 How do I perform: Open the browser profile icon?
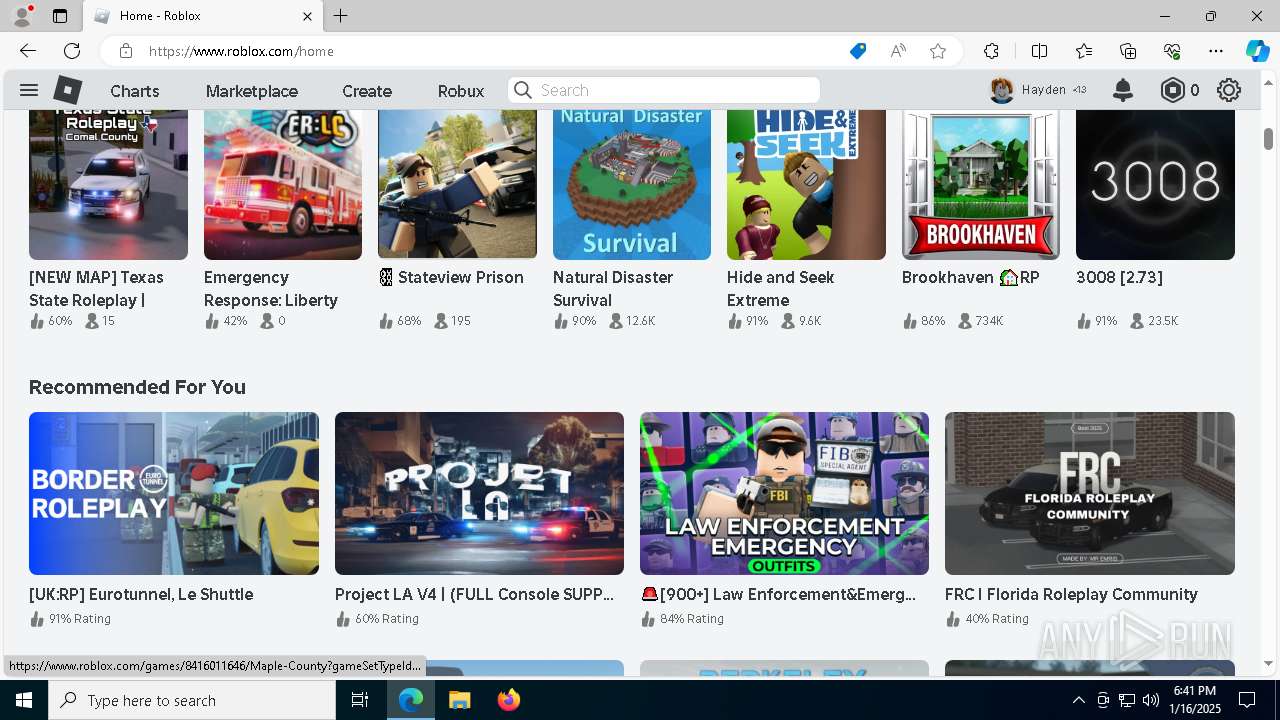(22, 16)
